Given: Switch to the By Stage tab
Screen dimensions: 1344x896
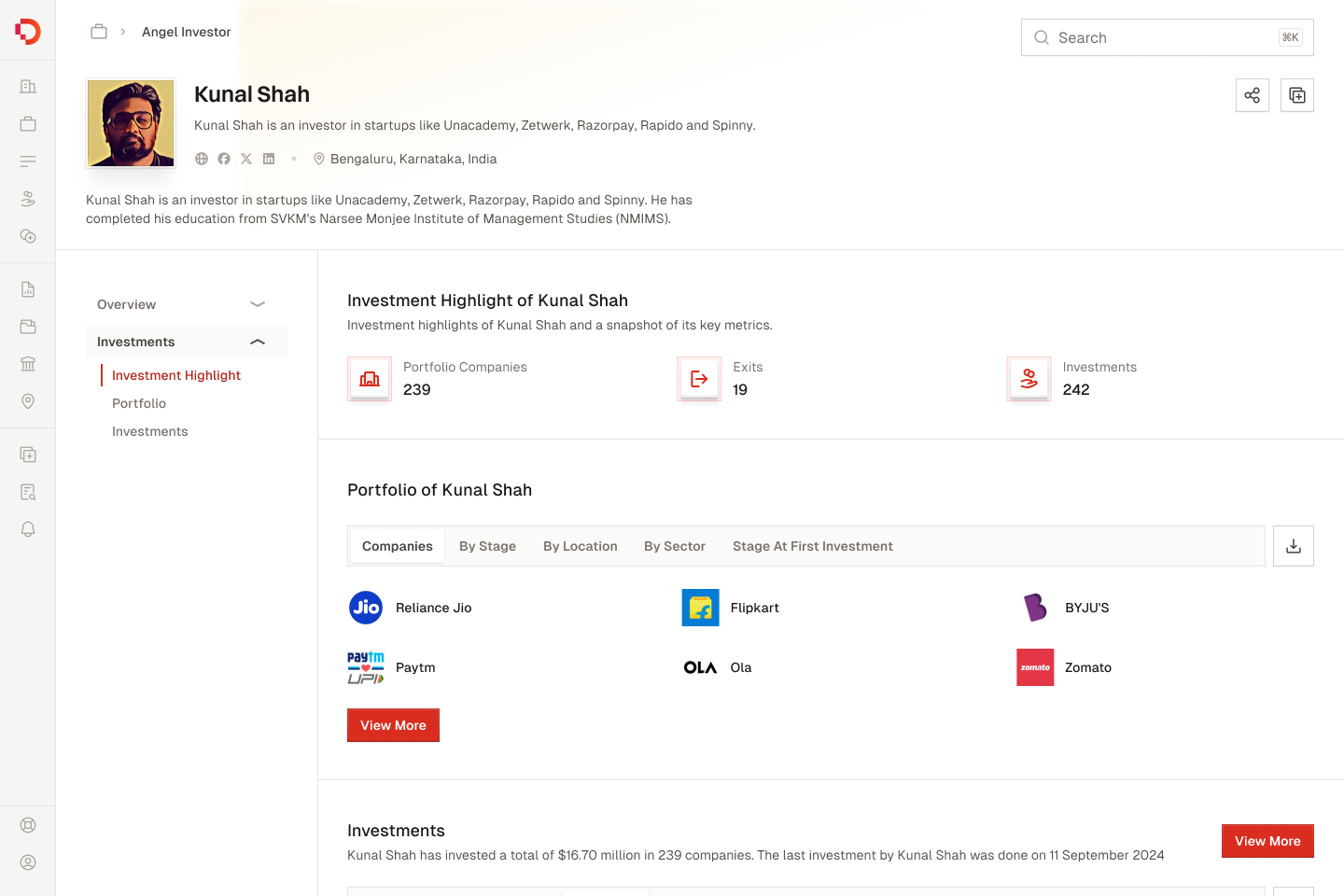Looking at the screenshot, I should click(487, 546).
